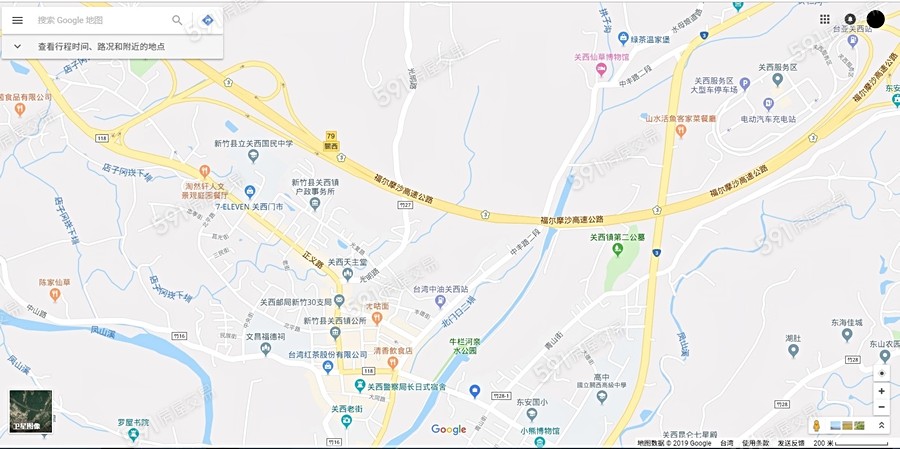Open the hamburger main menu

(18, 20)
